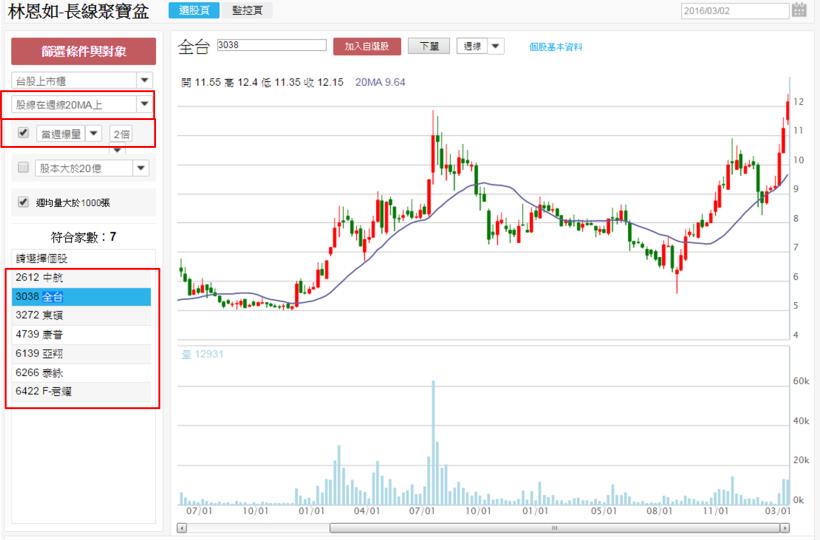Click the 量 12931 volume label
Viewport: 820px width, 540px height.
202,354
